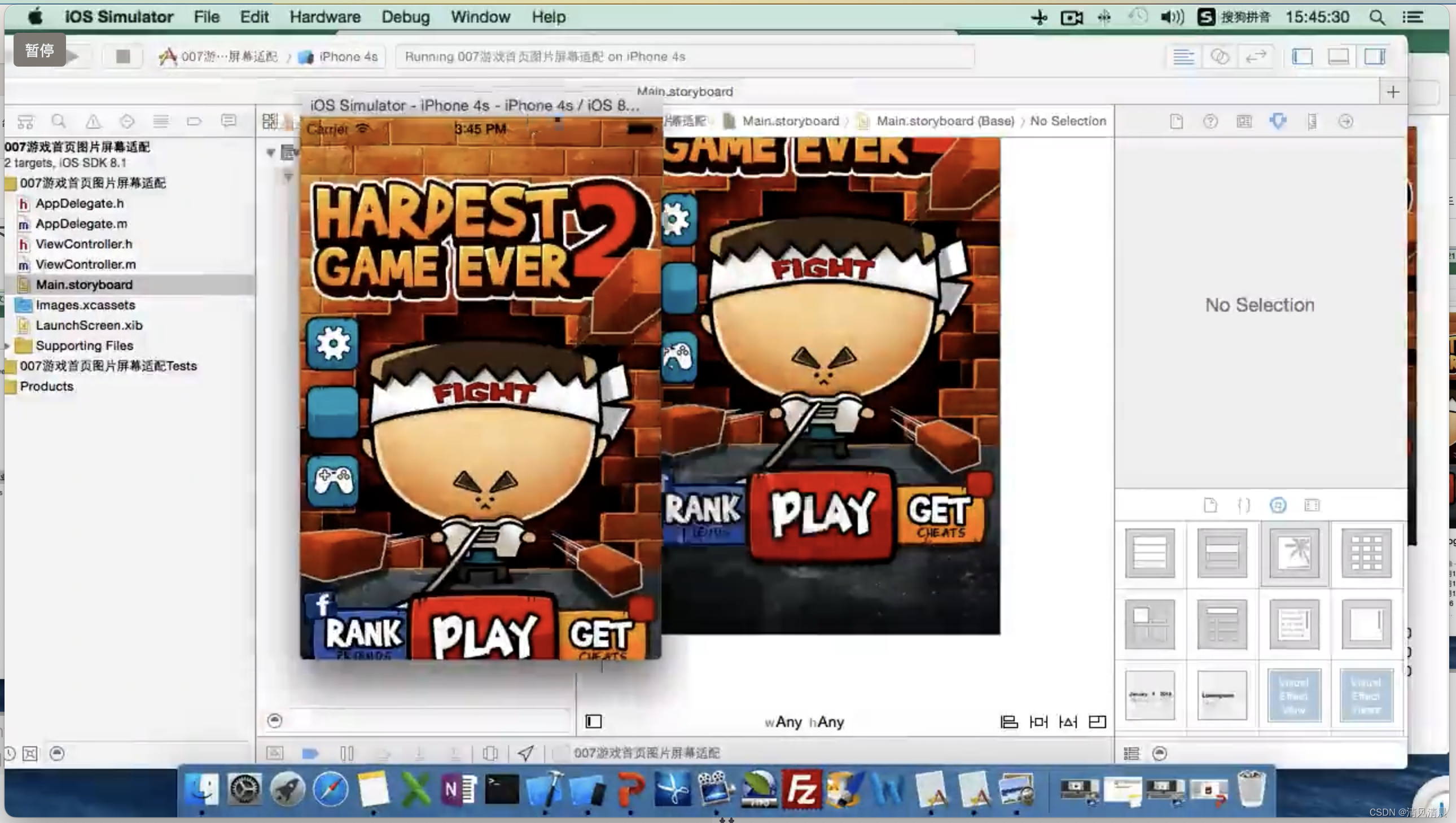Viewport: 1456px width, 823px height.
Task: Open the report navigator speech icon
Action: [x=229, y=121]
